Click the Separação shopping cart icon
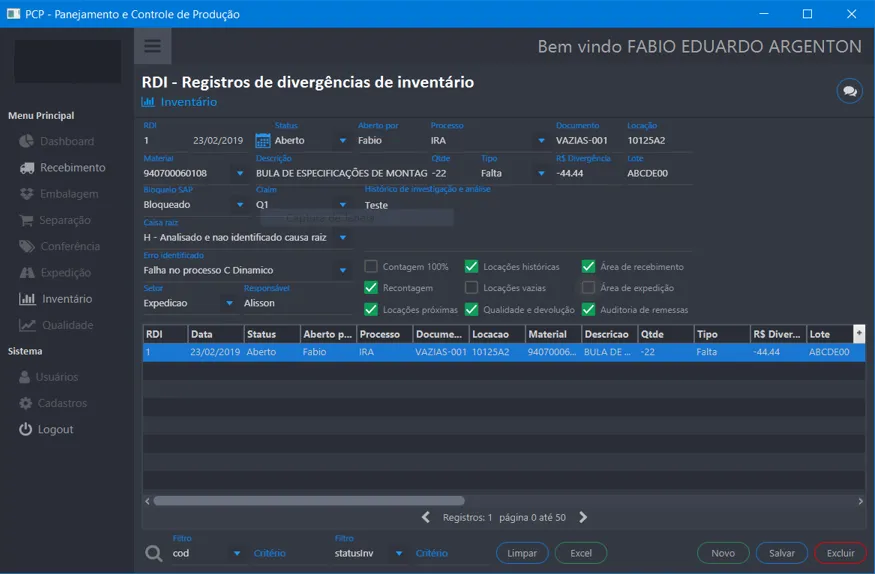Image resolution: width=875 pixels, height=574 pixels. tap(26, 220)
